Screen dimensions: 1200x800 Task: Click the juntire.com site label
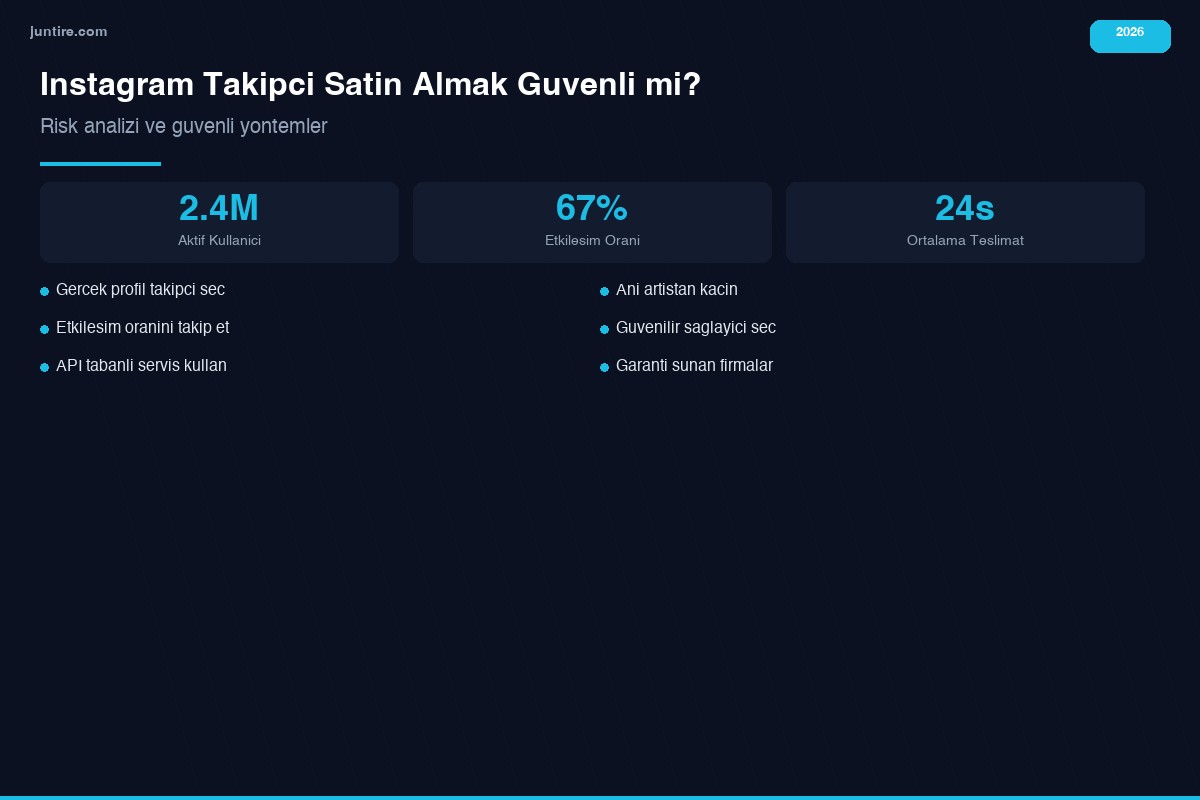pos(68,32)
